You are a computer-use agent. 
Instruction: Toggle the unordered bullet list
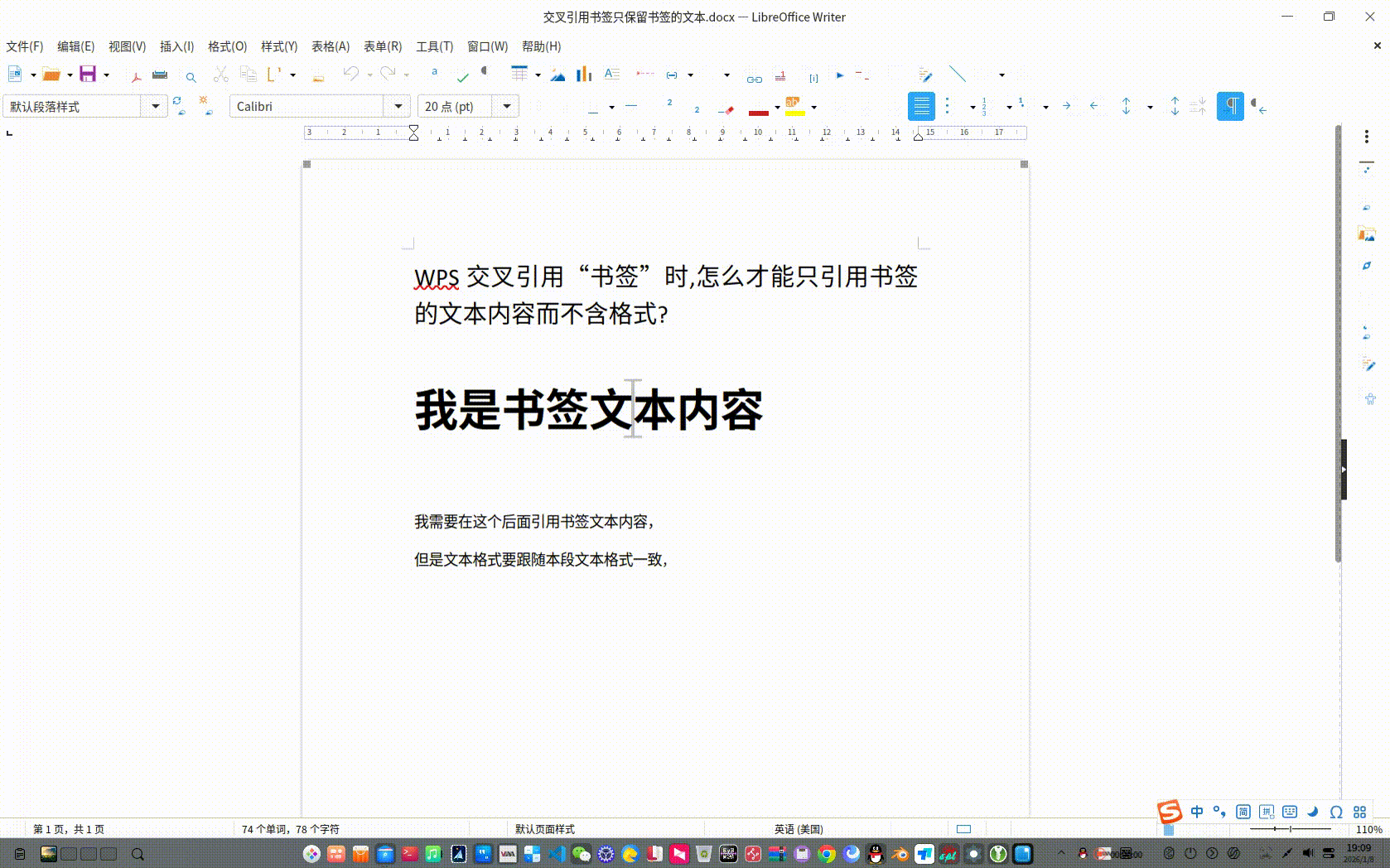[948, 106]
